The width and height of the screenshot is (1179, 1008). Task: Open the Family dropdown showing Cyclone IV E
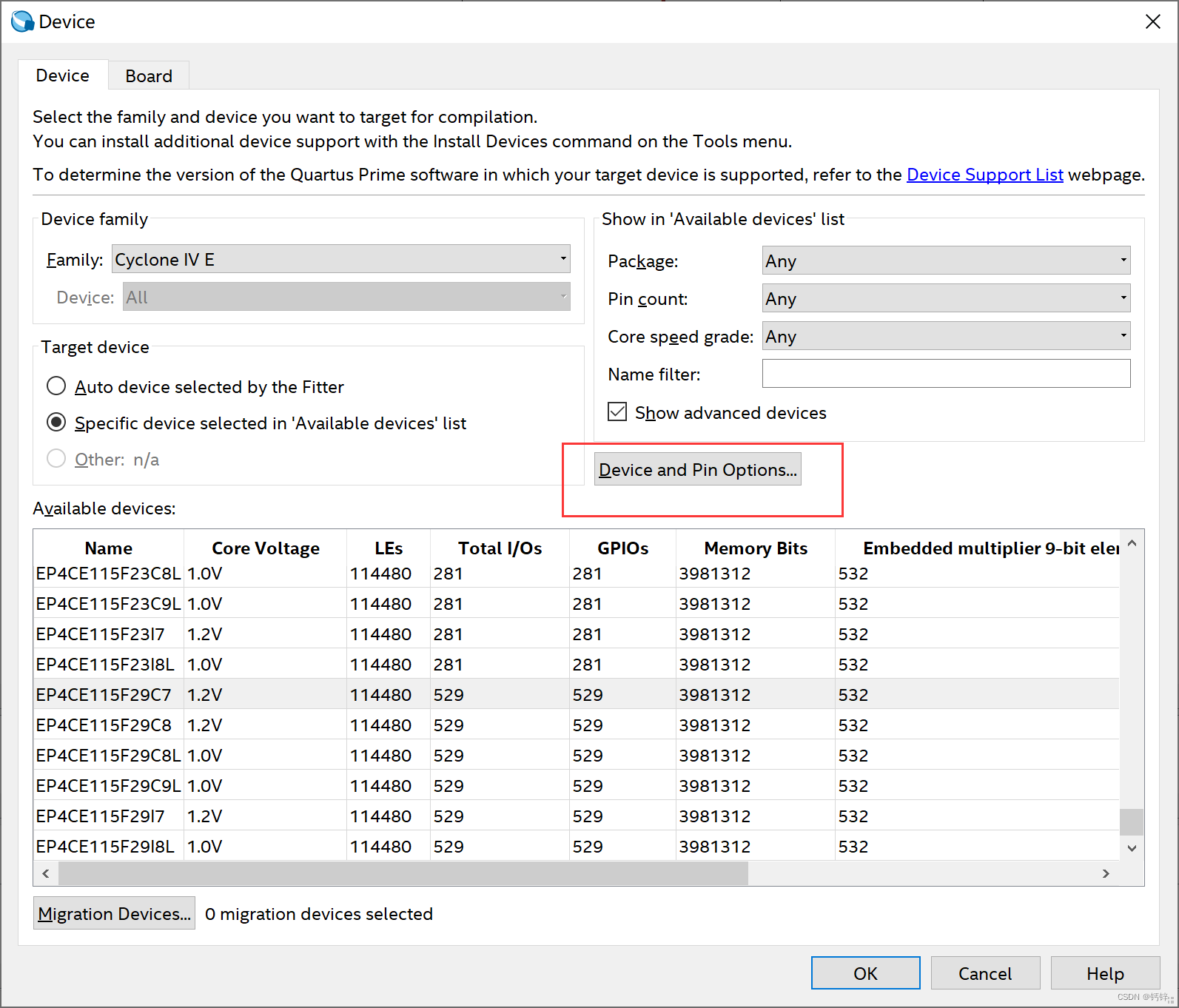(x=341, y=259)
